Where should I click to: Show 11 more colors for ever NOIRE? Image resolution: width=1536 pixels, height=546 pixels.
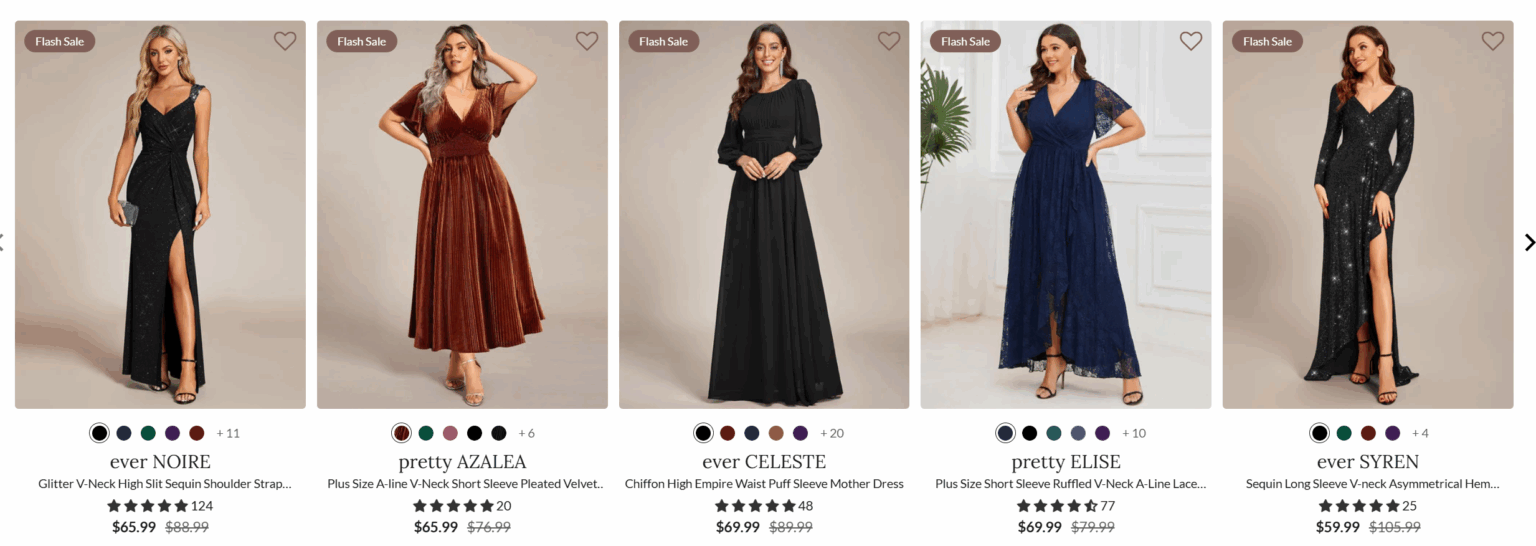tap(228, 433)
